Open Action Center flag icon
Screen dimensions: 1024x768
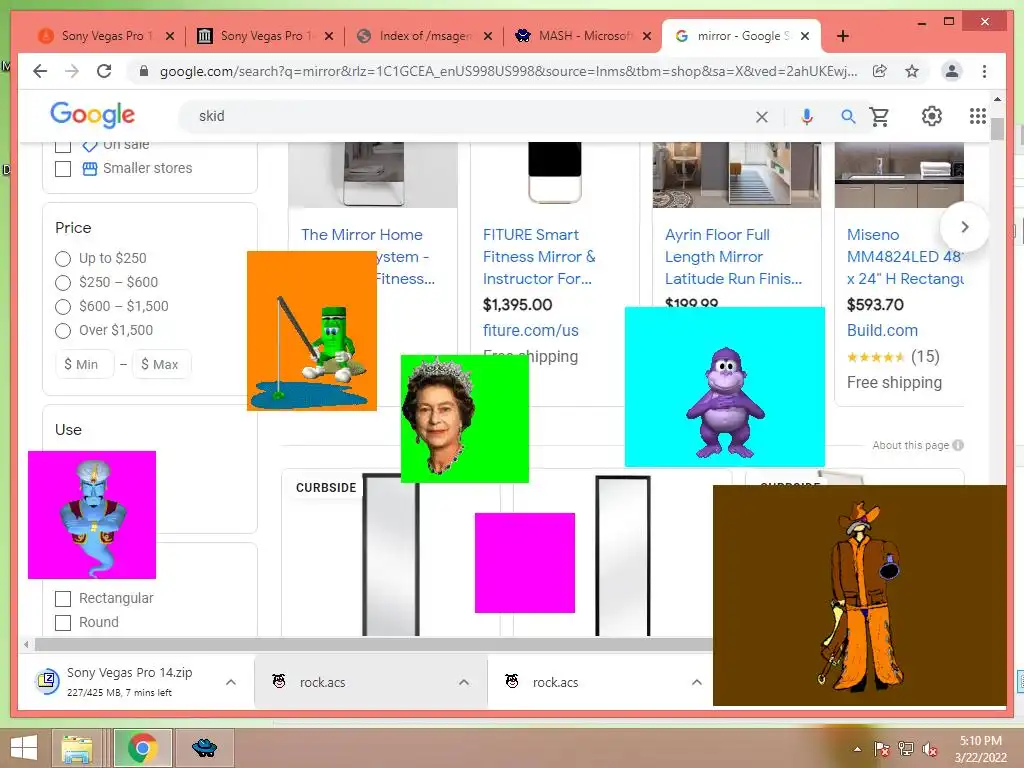882,749
